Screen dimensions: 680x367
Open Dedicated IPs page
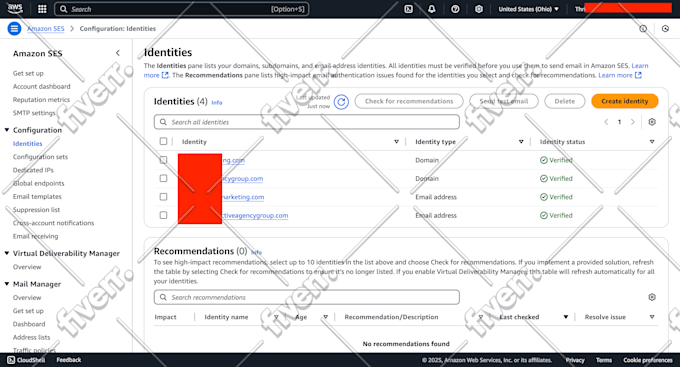tap(33, 170)
